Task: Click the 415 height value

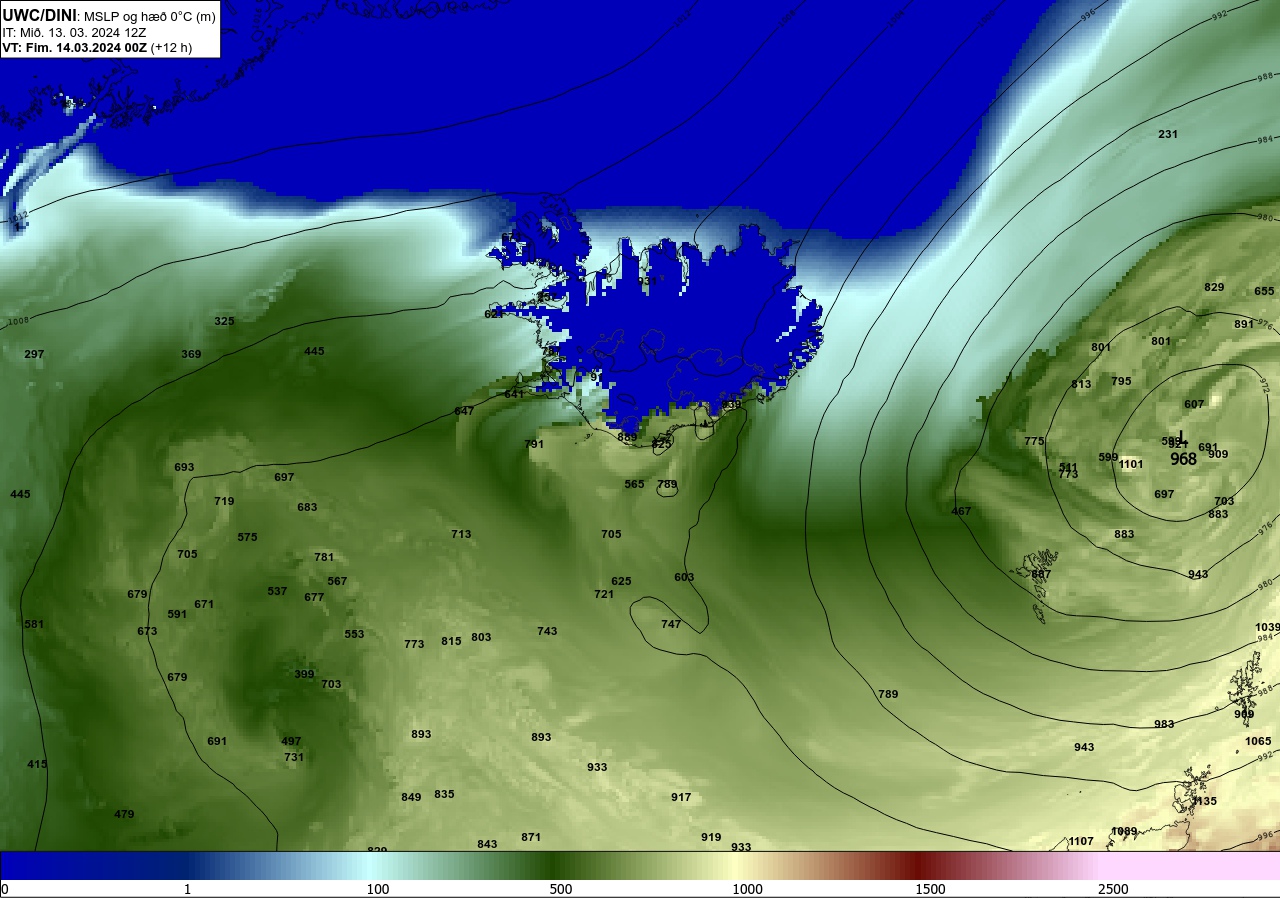Action: (x=37, y=764)
